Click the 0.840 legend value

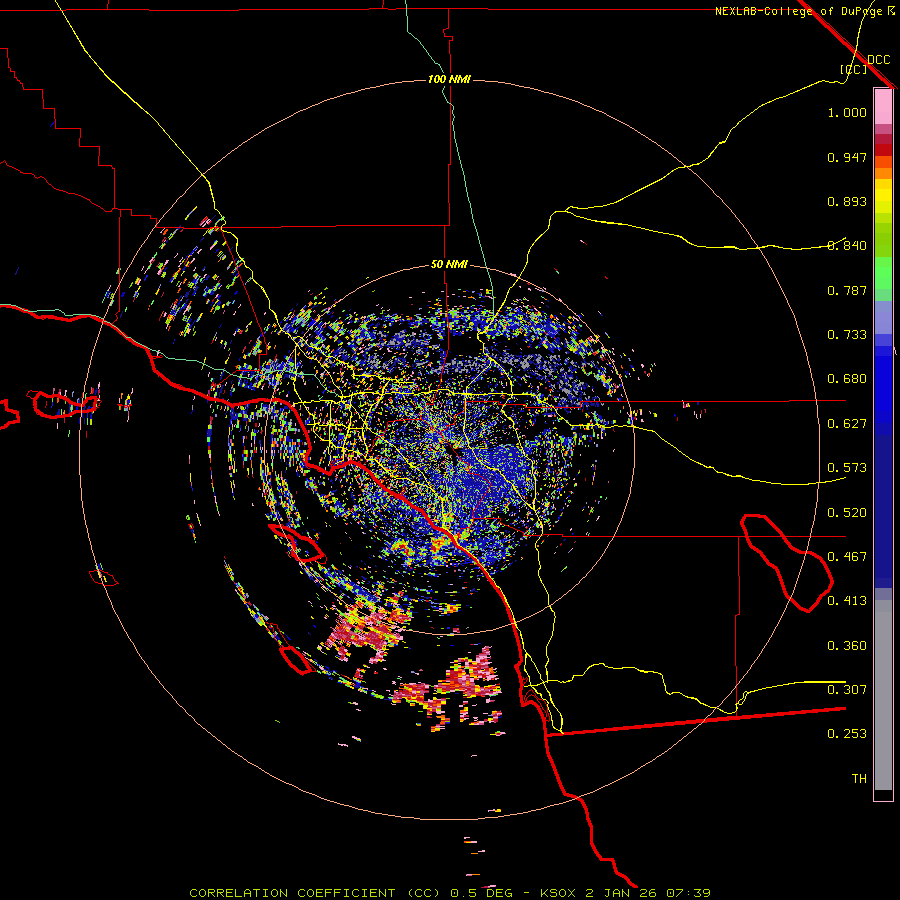coord(847,246)
